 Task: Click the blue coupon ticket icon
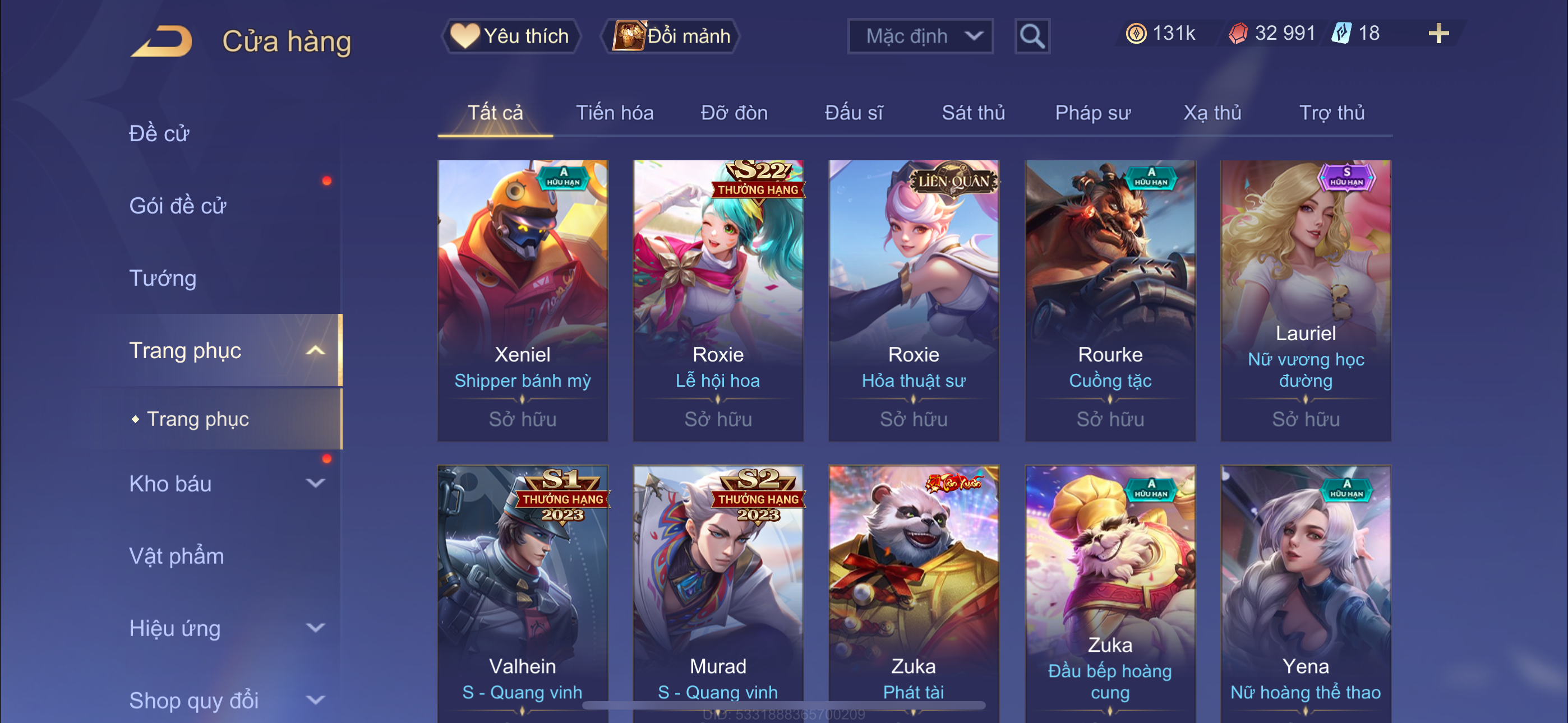click(x=1341, y=34)
